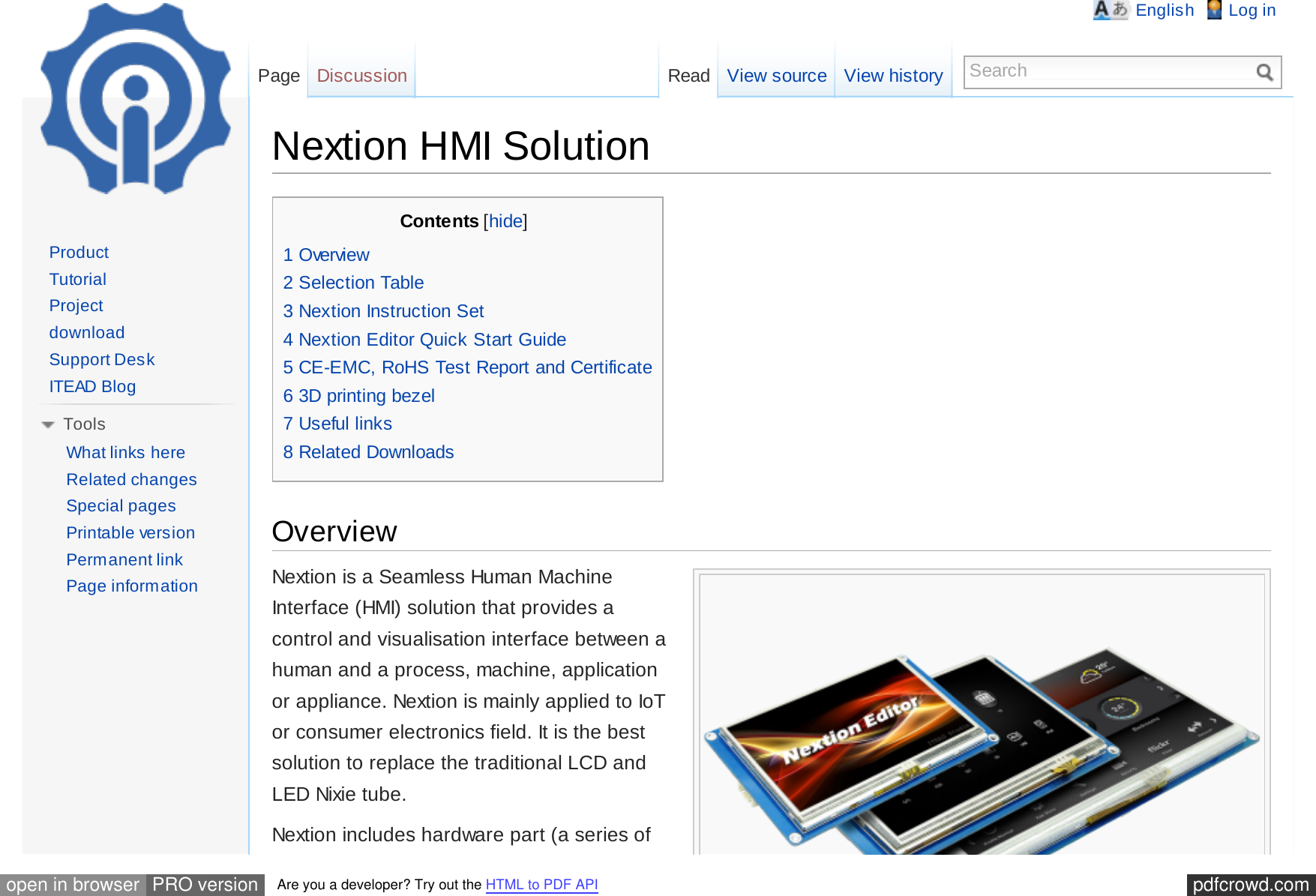Click the Overview section heading
The image size is (1316, 896).
(334, 532)
